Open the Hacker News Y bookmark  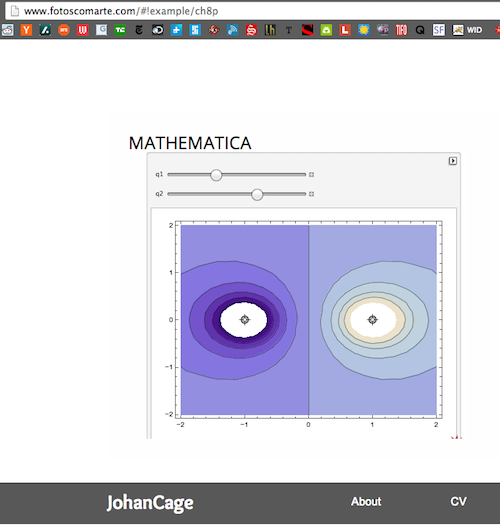point(26,30)
